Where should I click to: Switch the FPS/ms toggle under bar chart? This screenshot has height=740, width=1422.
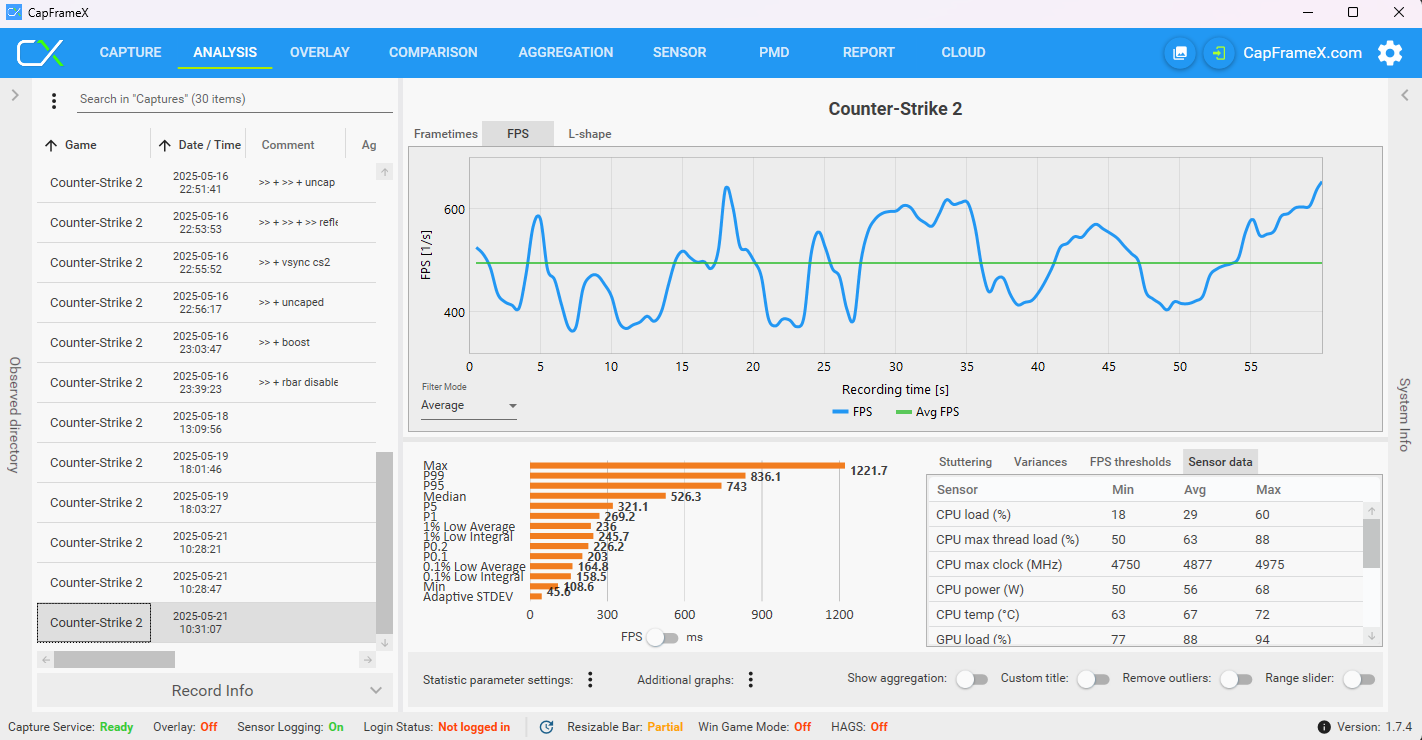[662, 637]
